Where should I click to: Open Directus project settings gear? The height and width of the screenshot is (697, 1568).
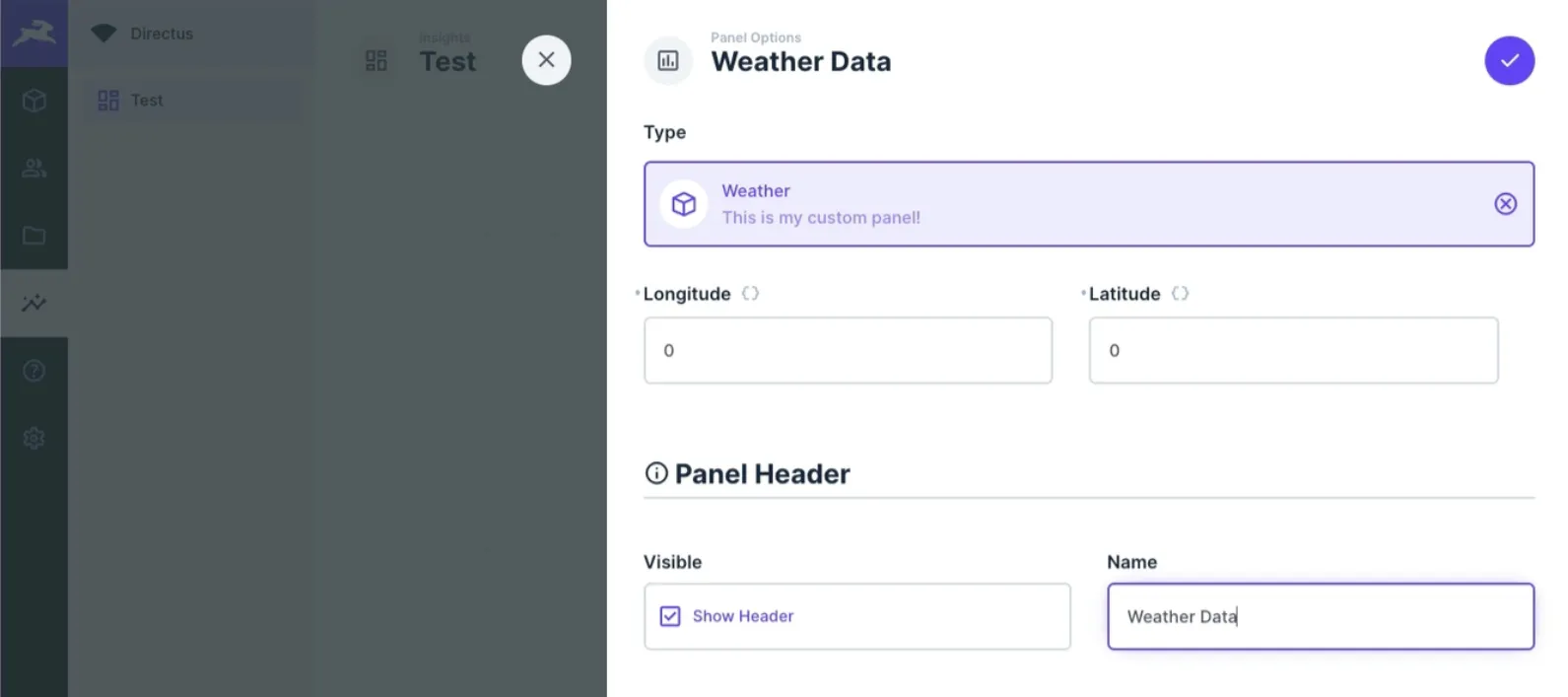click(x=34, y=438)
